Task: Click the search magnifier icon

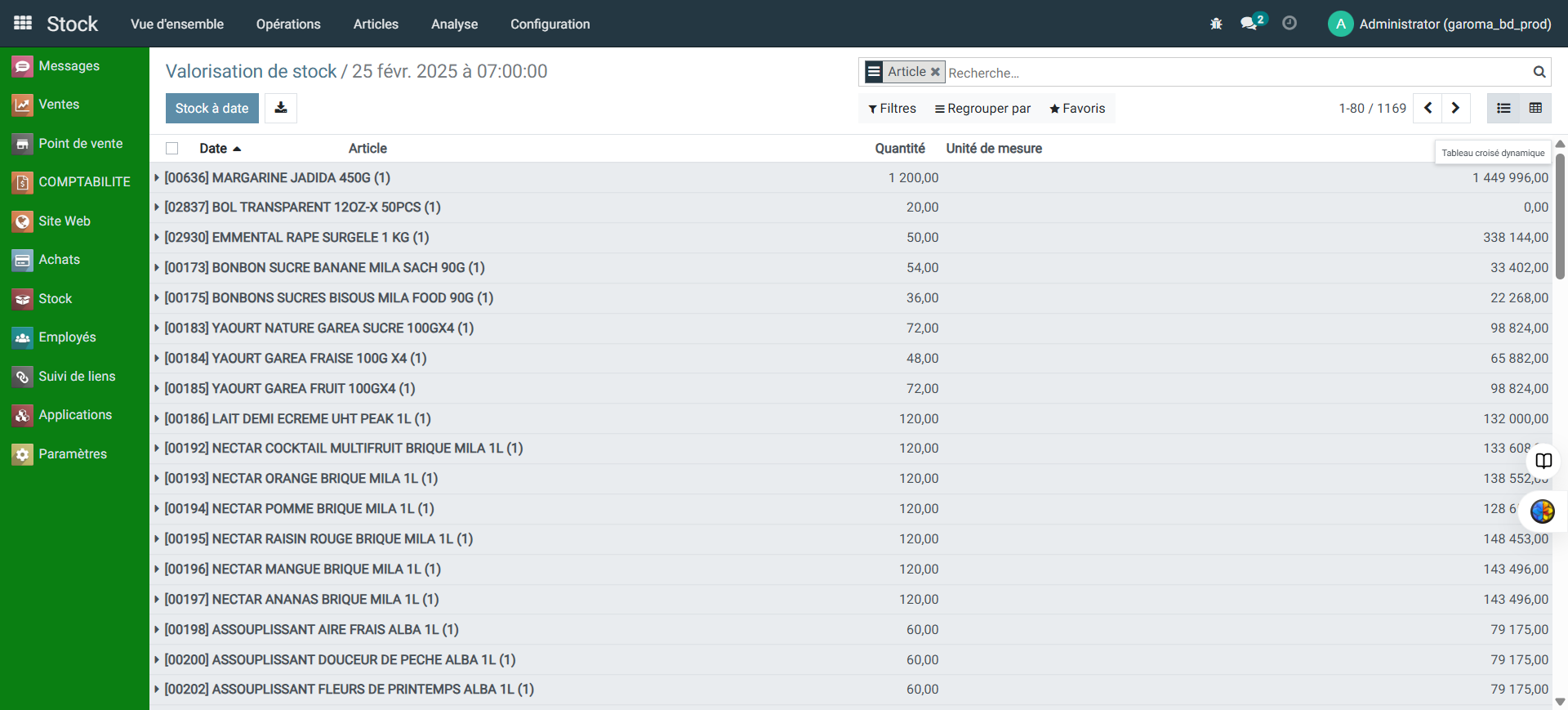Action: click(1539, 72)
